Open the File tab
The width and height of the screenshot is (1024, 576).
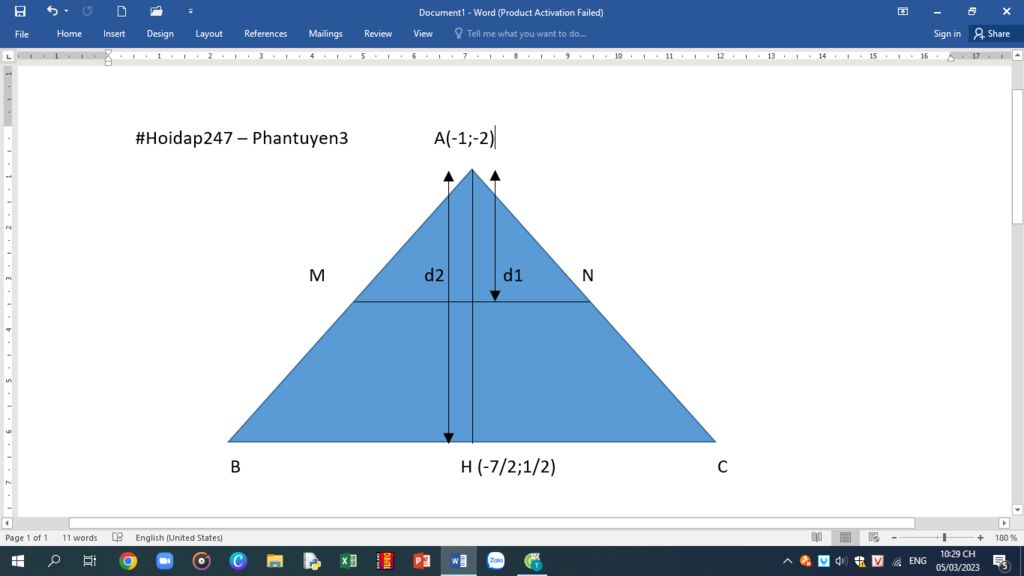[x=22, y=34]
